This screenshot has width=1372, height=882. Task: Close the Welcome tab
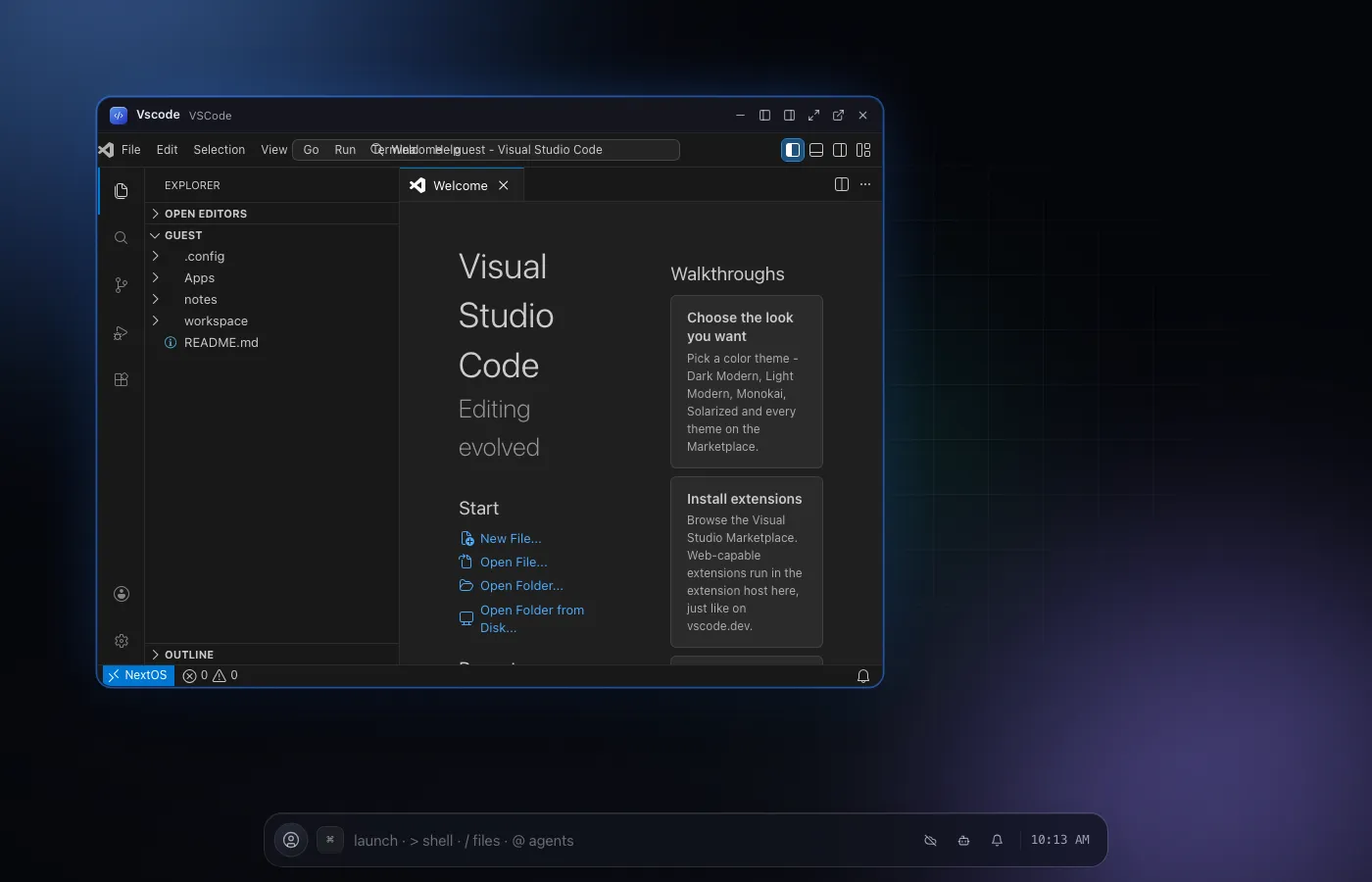click(504, 185)
